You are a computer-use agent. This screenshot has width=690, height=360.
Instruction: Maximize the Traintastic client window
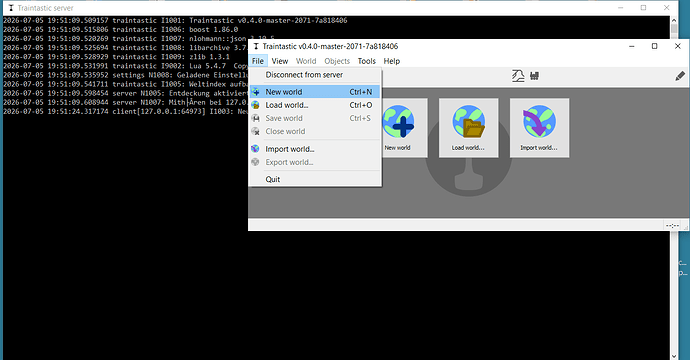click(x=654, y=46)
